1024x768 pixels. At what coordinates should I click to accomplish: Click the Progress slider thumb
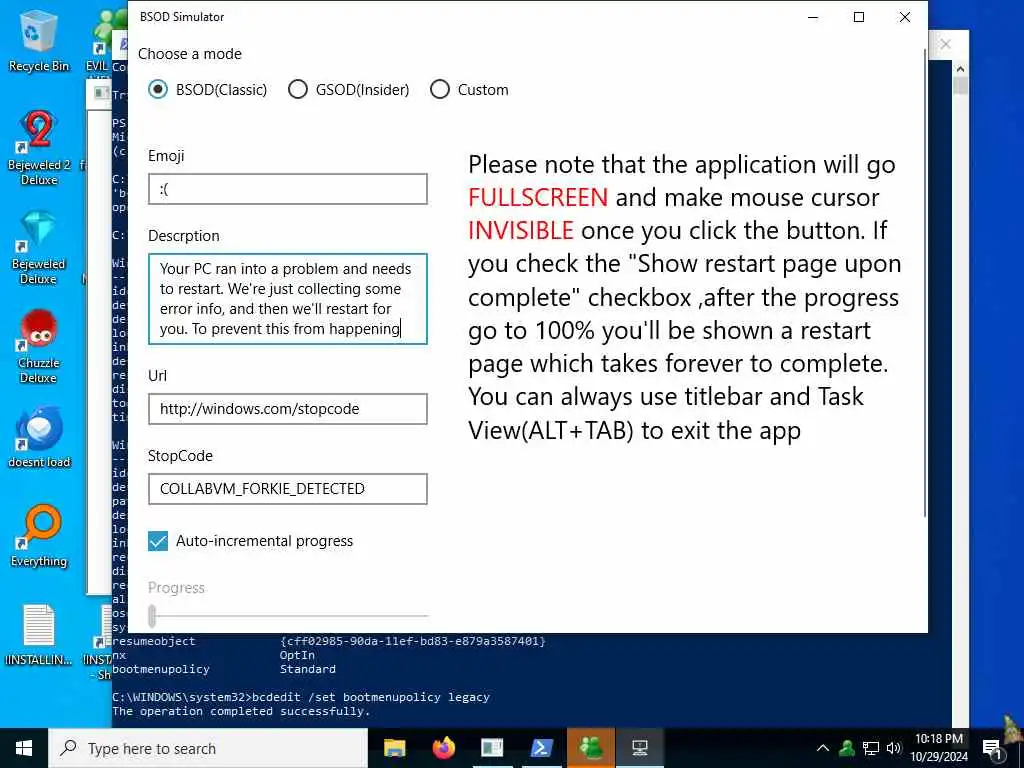[152, 615]
